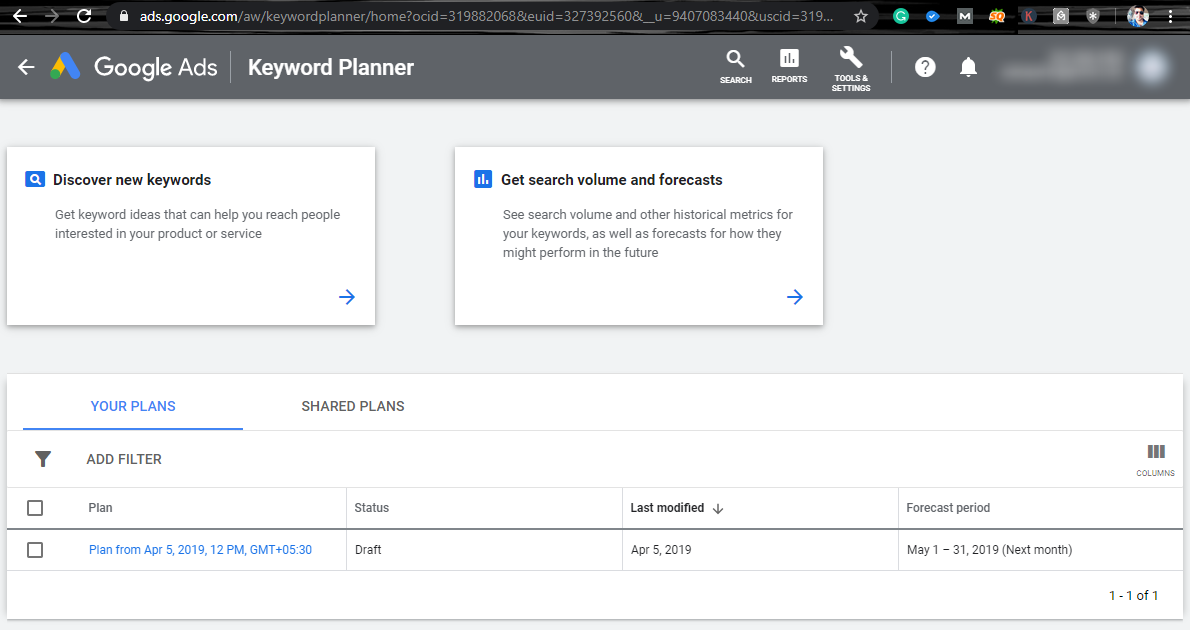Open the notifications bell
The width and height of the screenshot is (1190, 630).
coord(968,68)
